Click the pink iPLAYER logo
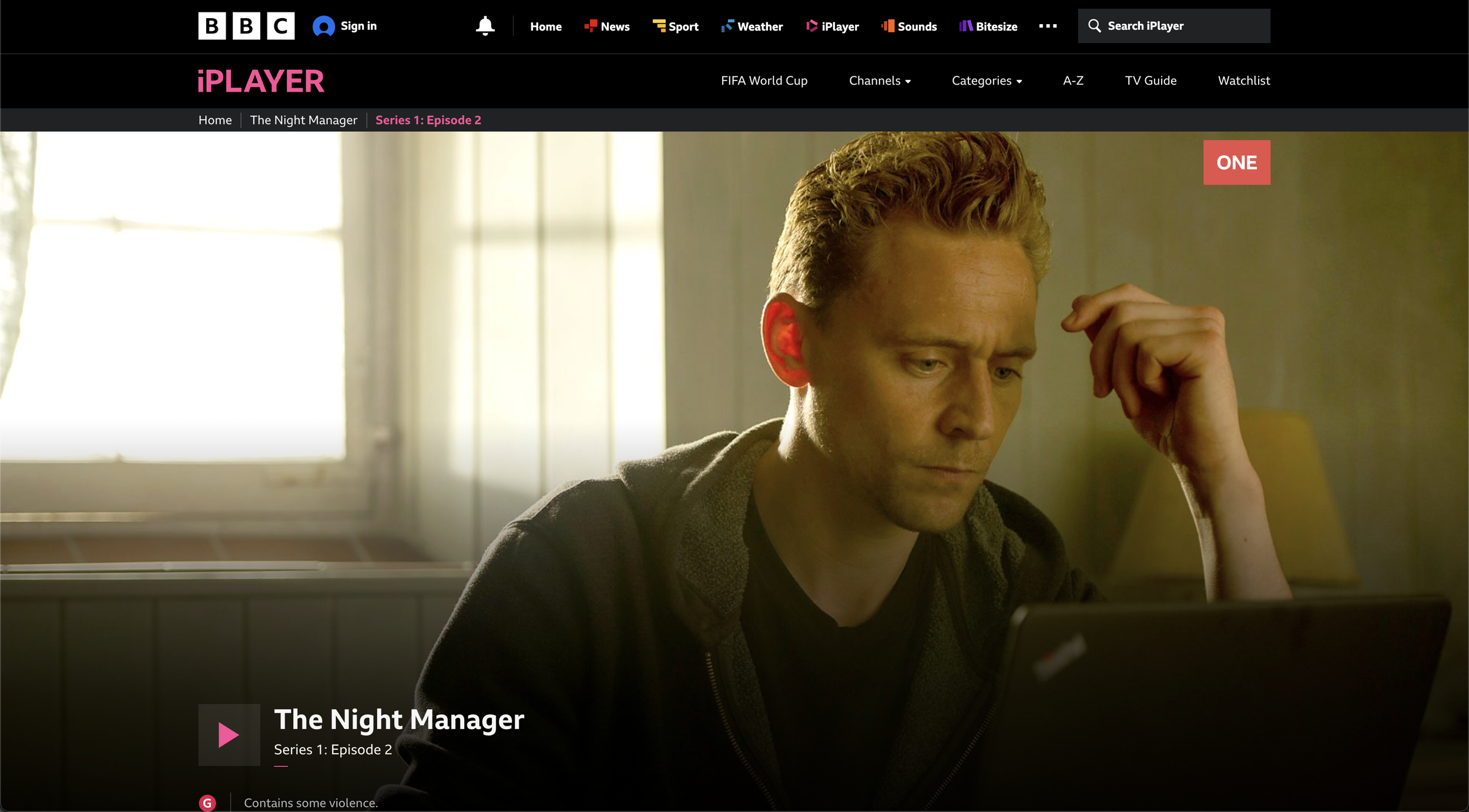 (261, 81)
